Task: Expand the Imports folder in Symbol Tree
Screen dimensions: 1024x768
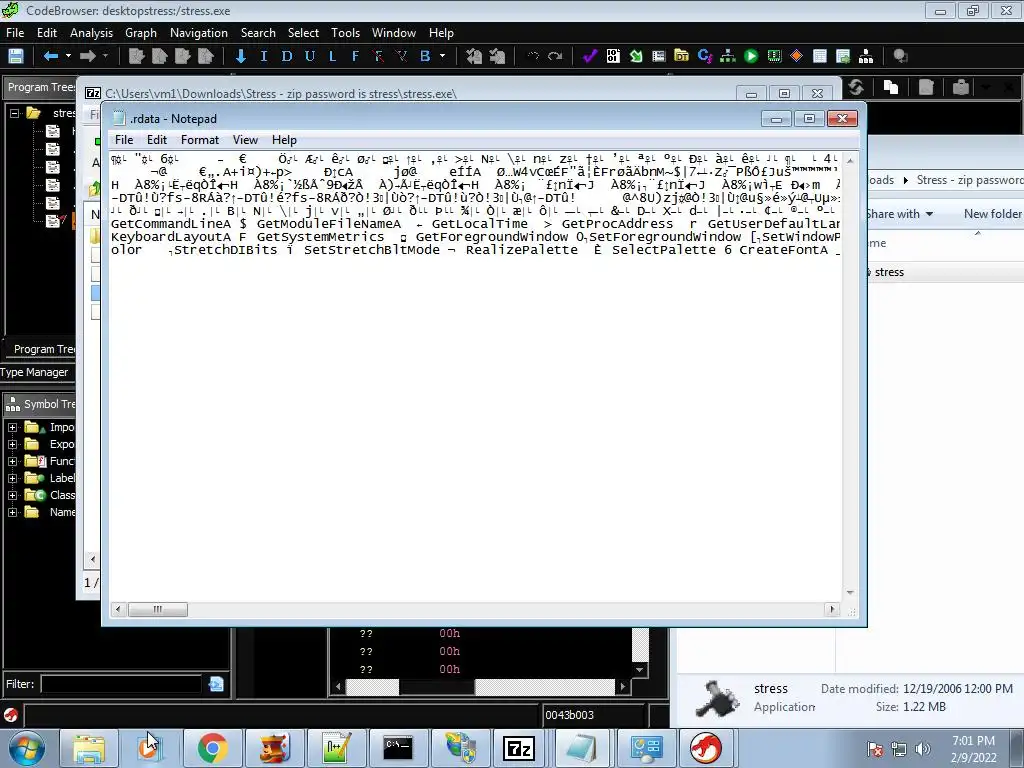Action: [12, 428]
